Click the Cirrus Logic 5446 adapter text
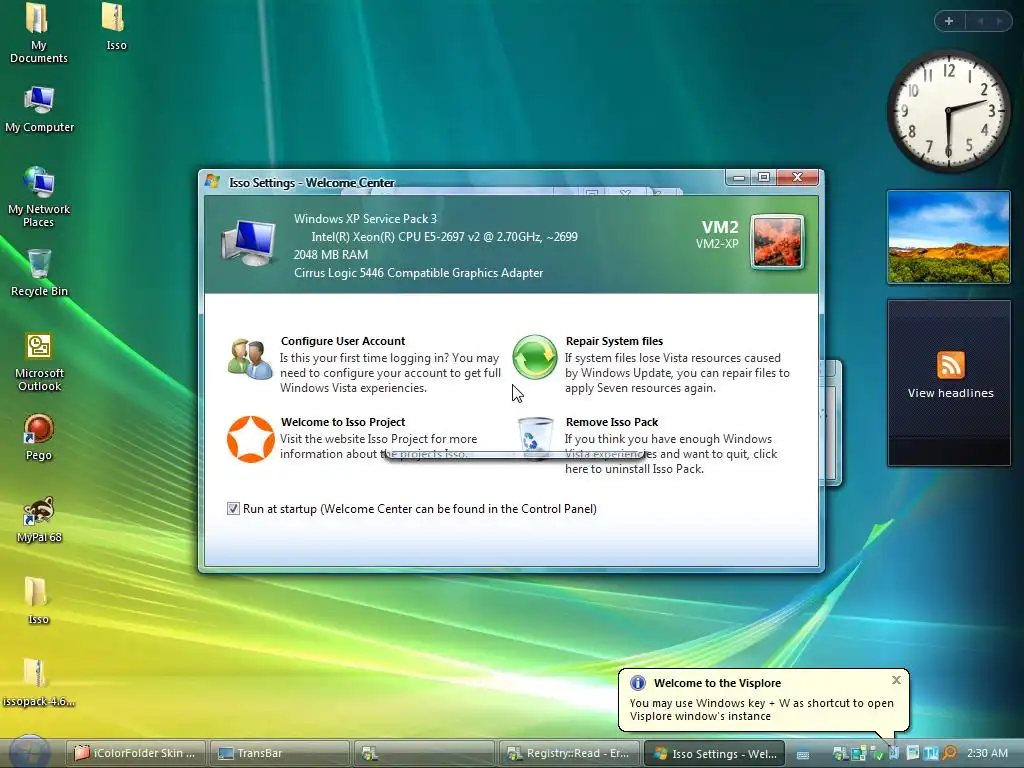1024x768 pixels. click(x=418, y=273)
